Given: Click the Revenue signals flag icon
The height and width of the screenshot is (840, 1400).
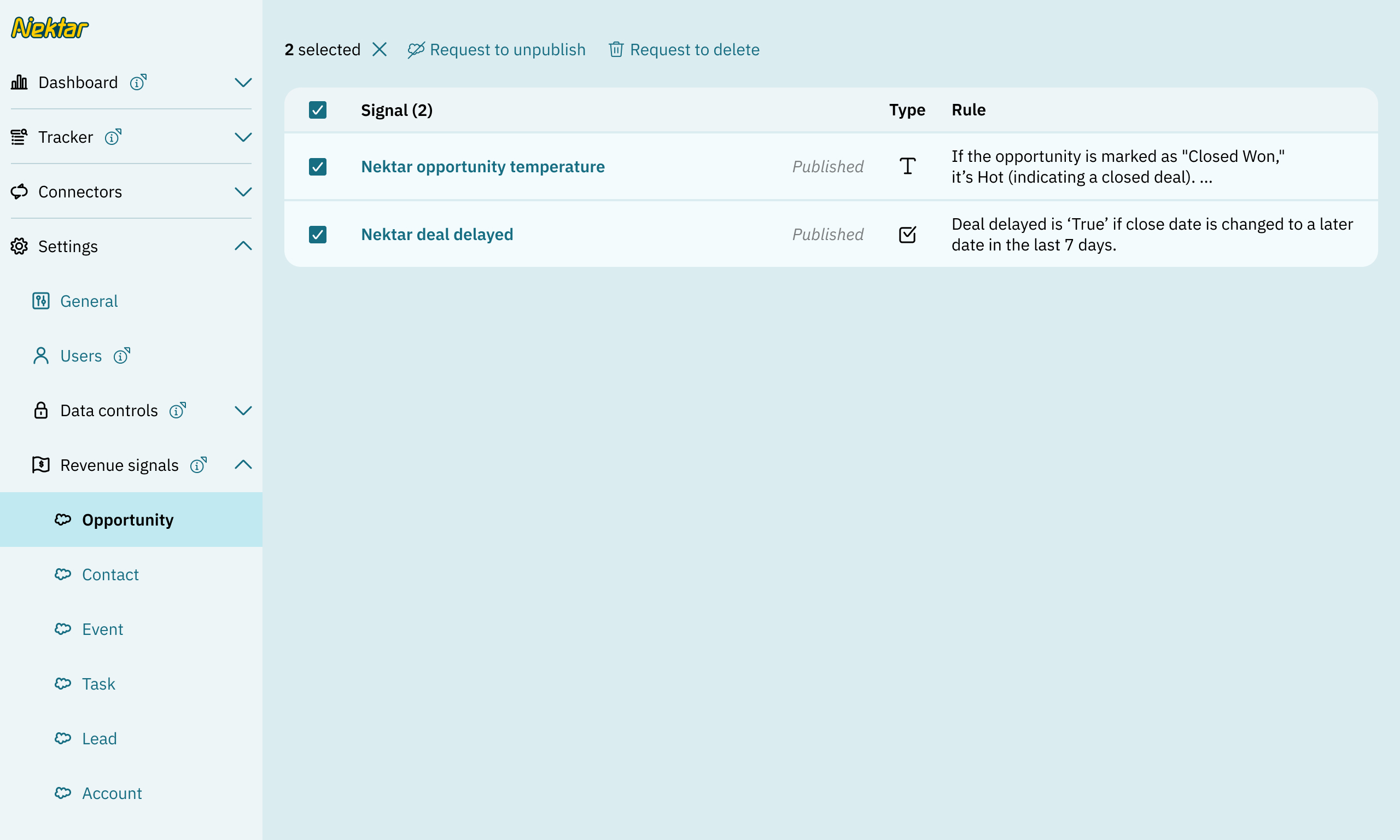Looking at the screenshot, I should tap(41, 465).
